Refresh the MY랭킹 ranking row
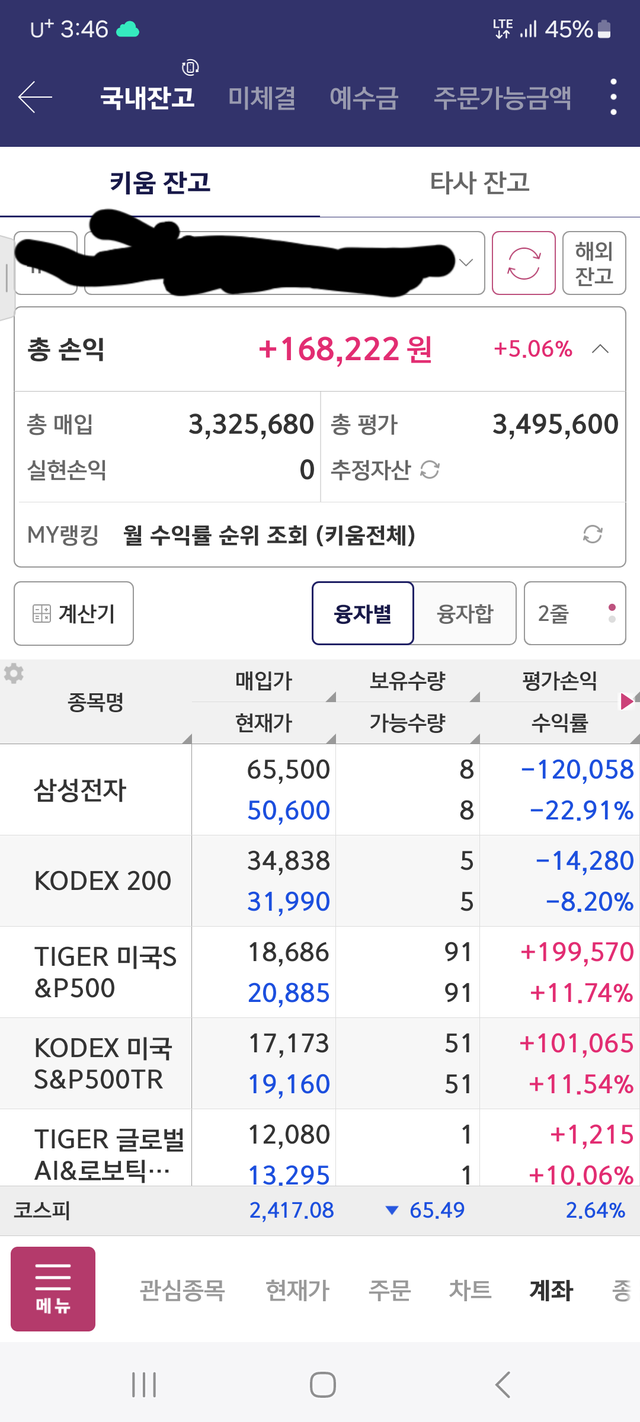The image size is (640, 1422). click(x=592, y=535)
